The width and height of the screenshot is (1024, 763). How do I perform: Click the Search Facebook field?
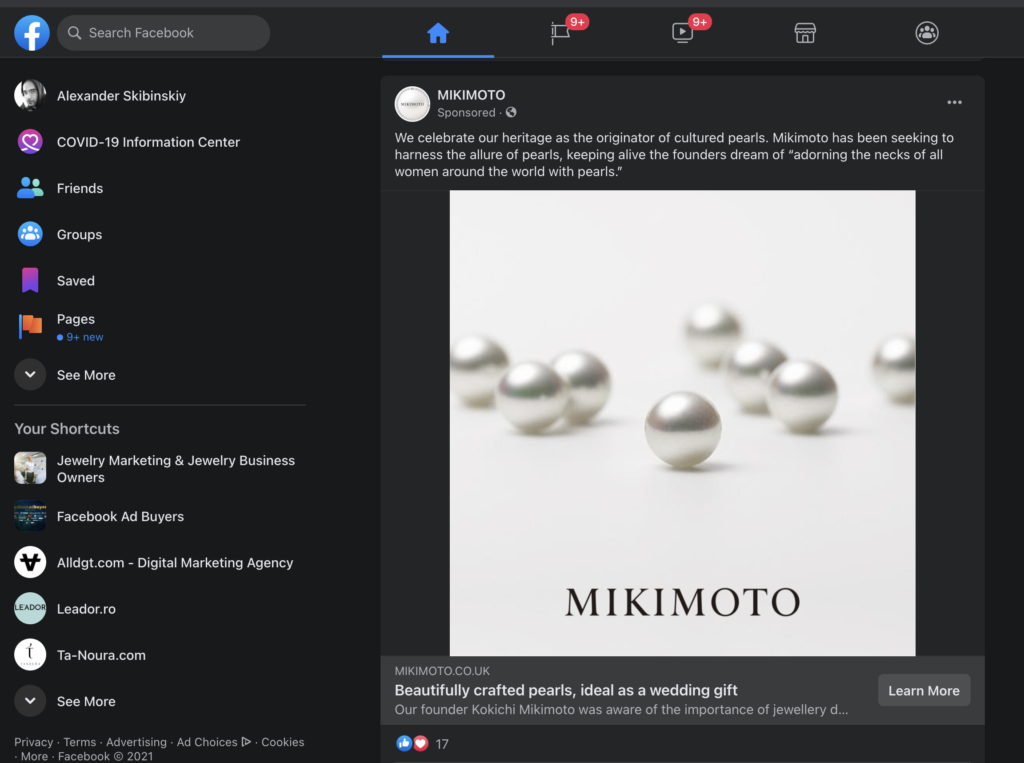pos(163,33)
